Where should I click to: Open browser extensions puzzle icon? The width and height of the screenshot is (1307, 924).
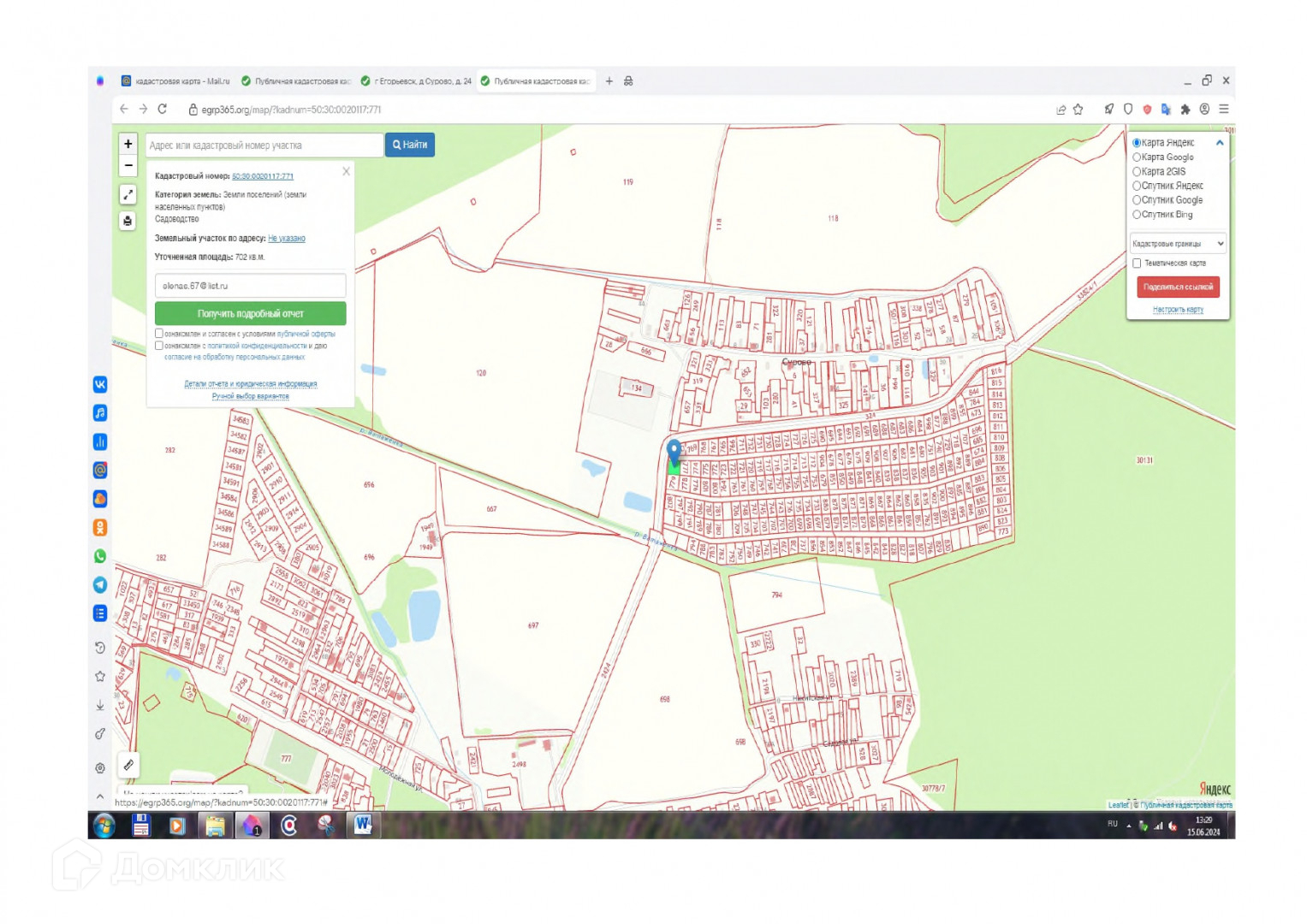click(x=1185, y=110)
